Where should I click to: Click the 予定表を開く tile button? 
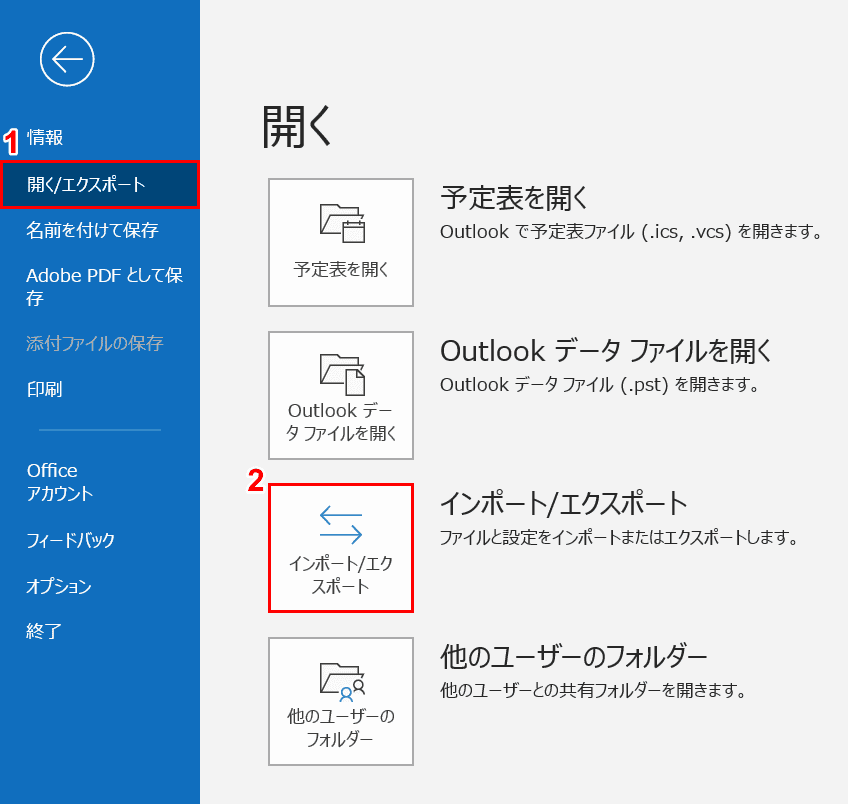coord(341,242)
